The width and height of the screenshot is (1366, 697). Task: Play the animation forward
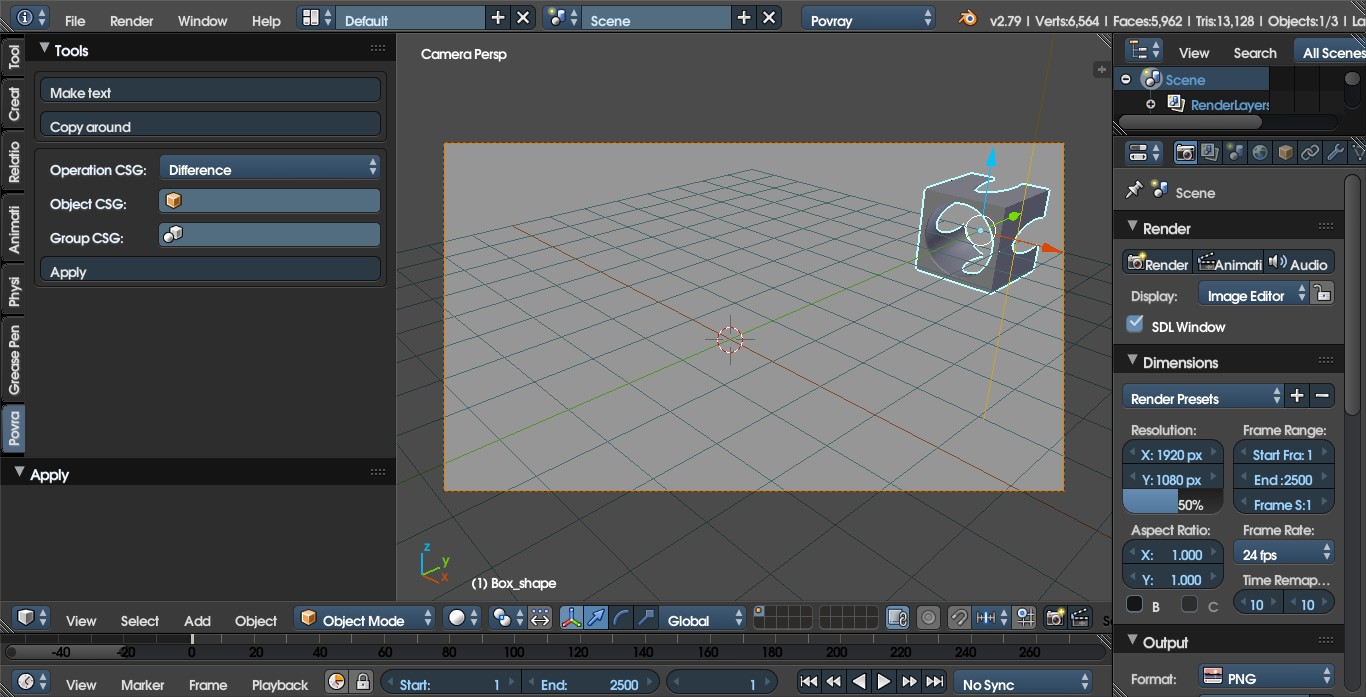pyautogui.click(x=884, y=683)
